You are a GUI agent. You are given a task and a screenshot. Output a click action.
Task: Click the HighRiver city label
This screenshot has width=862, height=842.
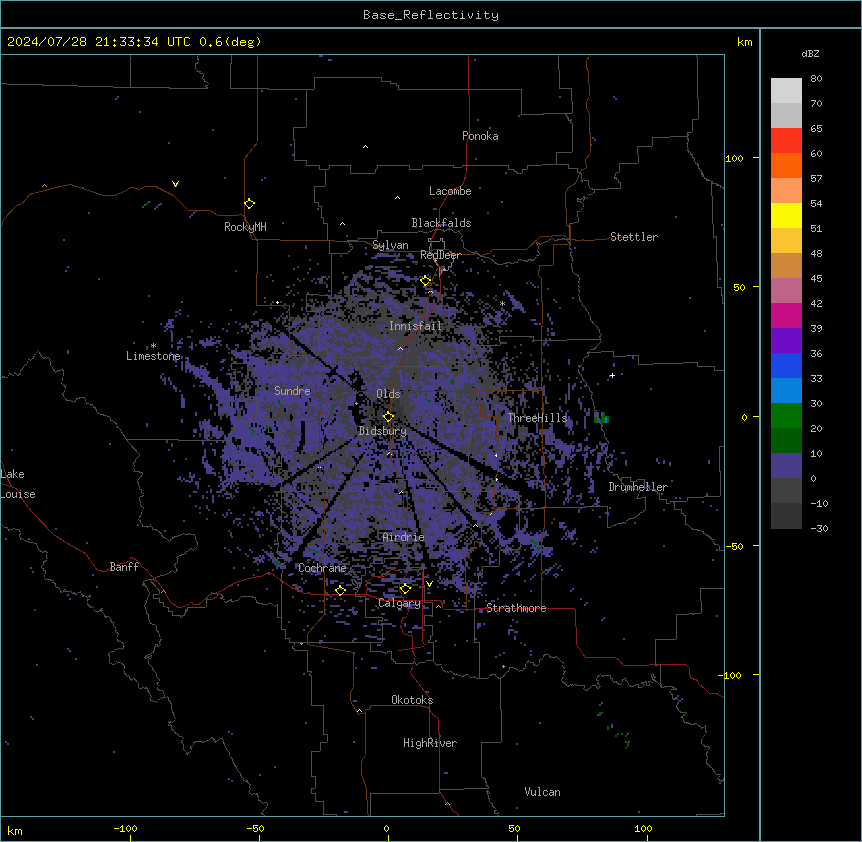click(430, 743)
